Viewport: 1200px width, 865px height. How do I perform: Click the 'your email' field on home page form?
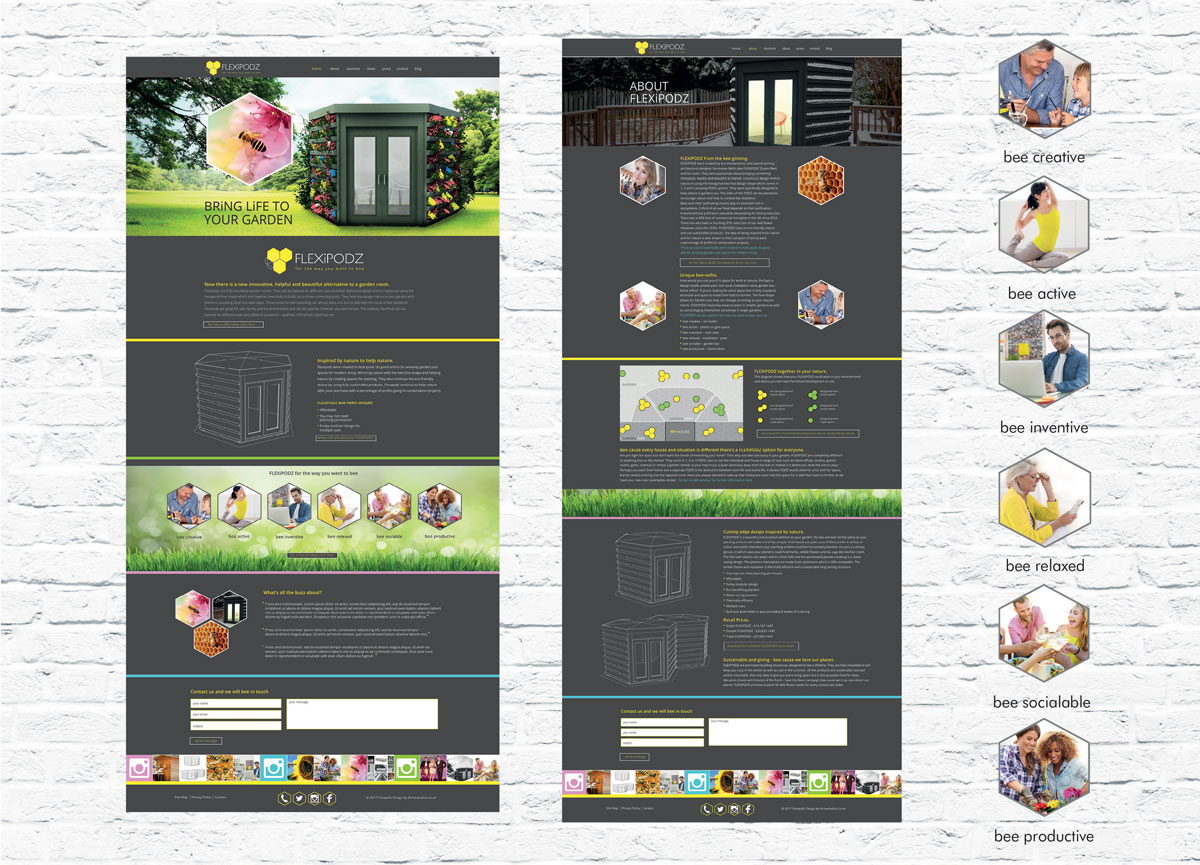coord(236,715)
